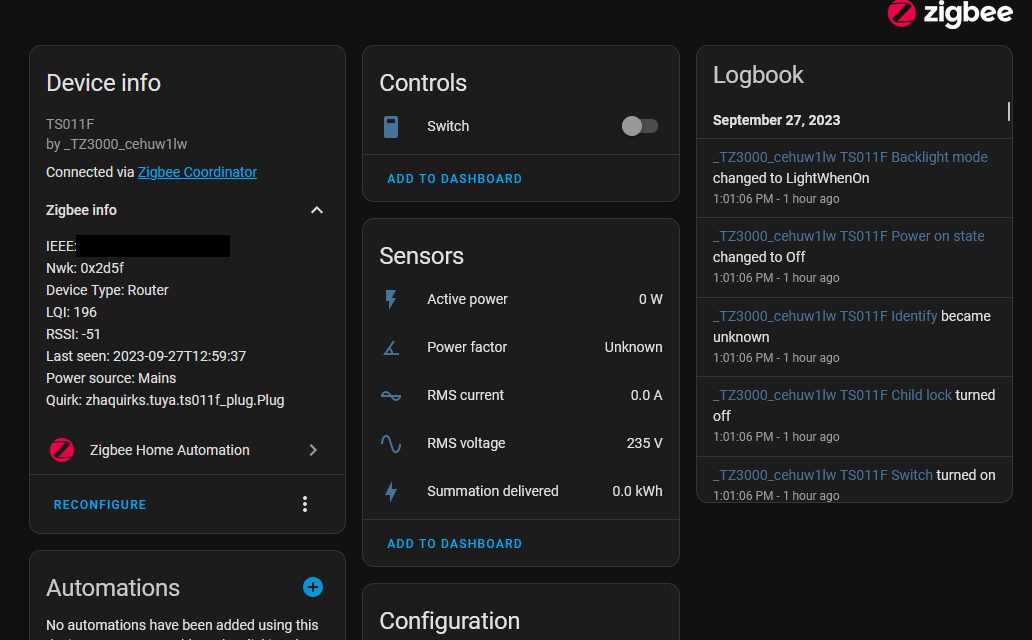This screenshot has width=1032, height=640.
Task: Open the Zigbee Coordinator link
Action: click(197, 171)
